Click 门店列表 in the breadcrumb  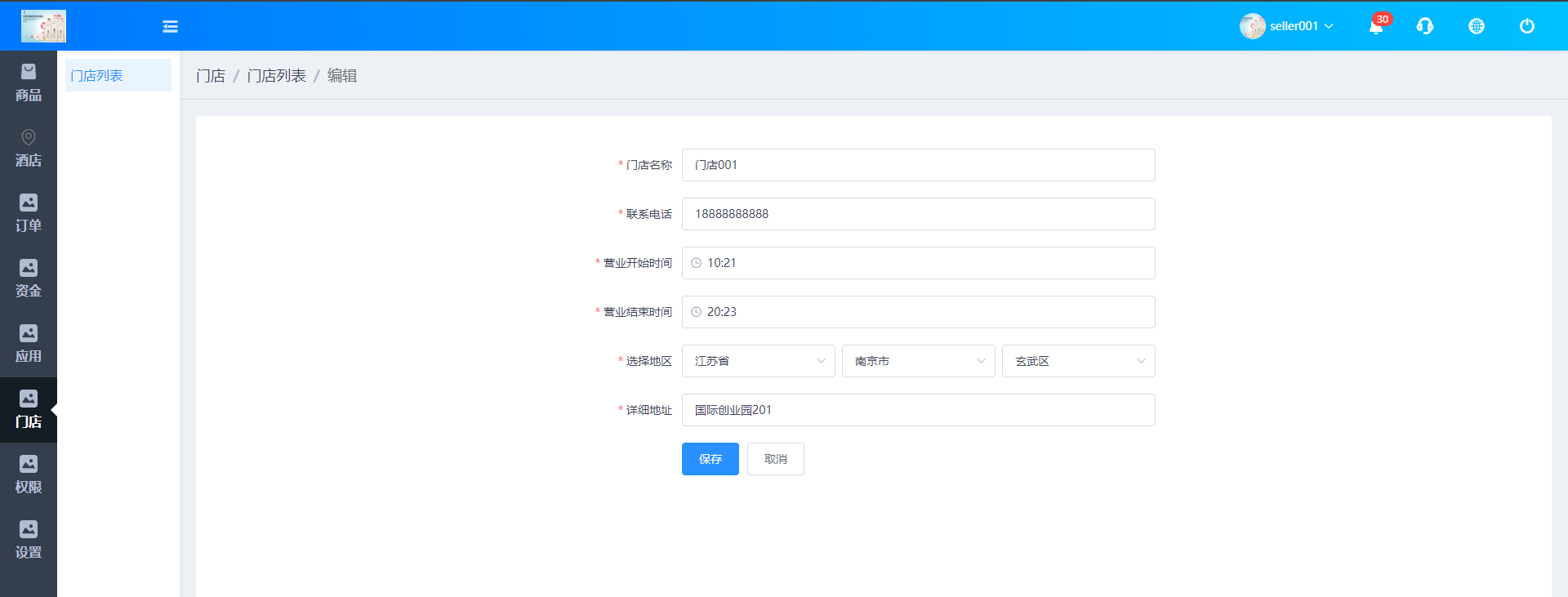pyautogui.click(x=276, y=76)
